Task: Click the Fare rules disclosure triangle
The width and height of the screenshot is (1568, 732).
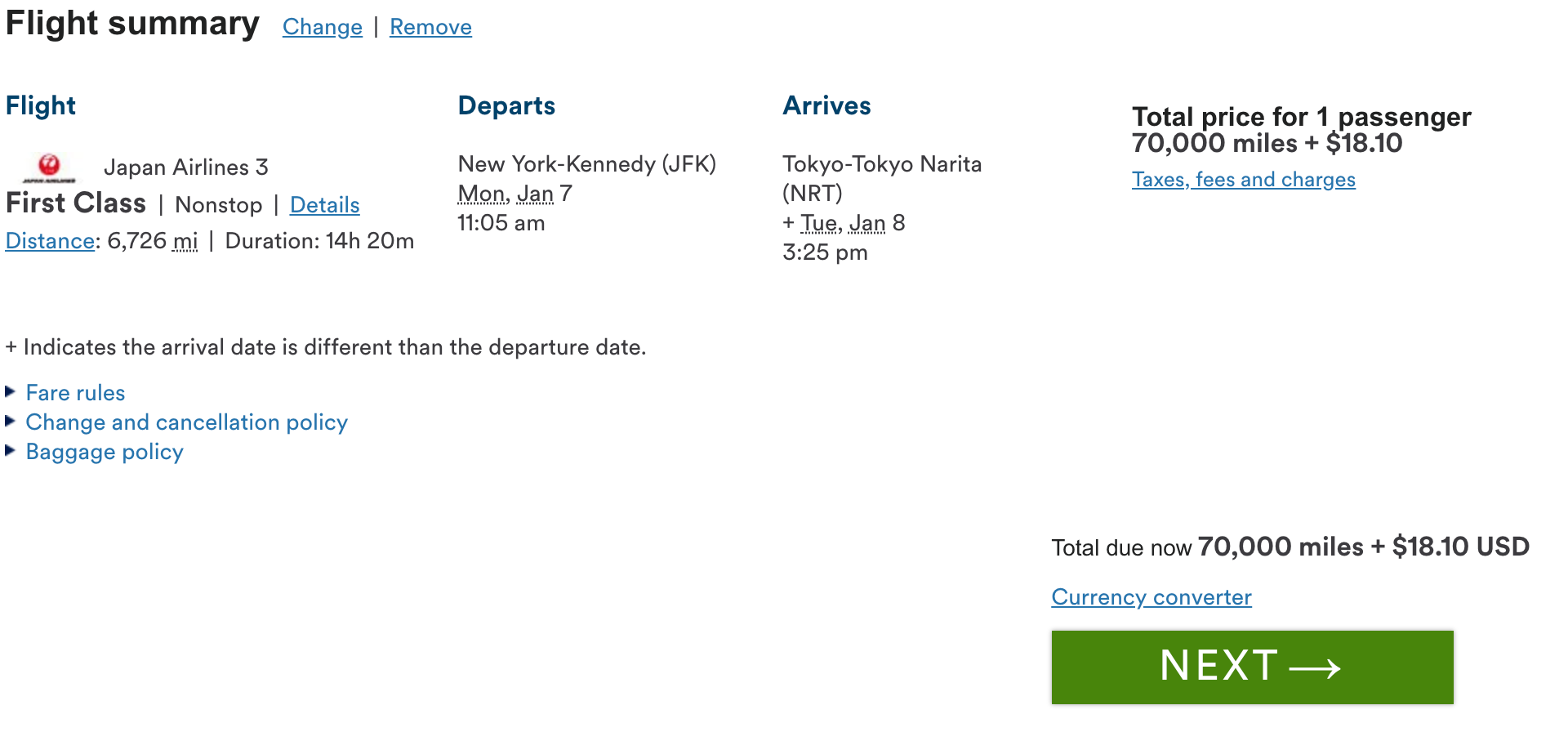Action: (x=11, y=393)
